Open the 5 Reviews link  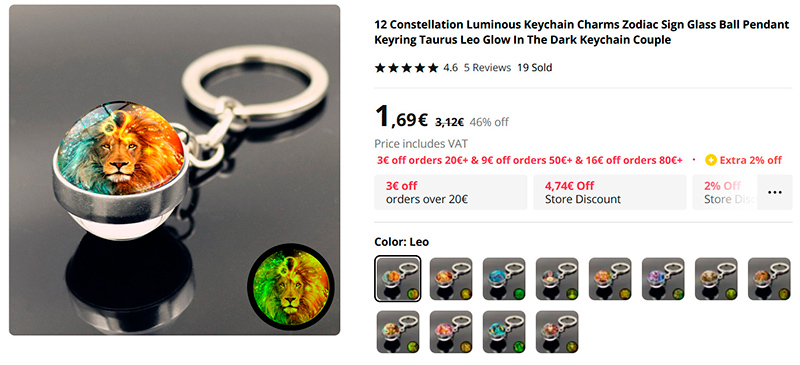(x=487, y=68)
